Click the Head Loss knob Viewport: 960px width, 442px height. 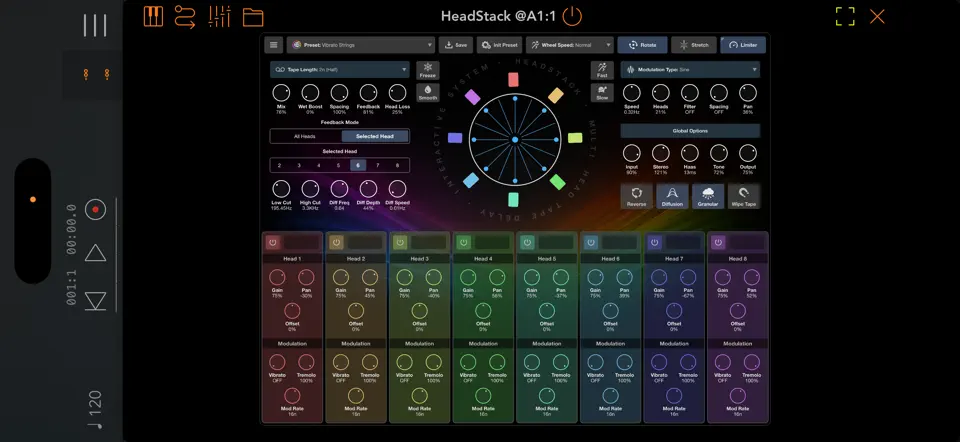coord(397,93)
